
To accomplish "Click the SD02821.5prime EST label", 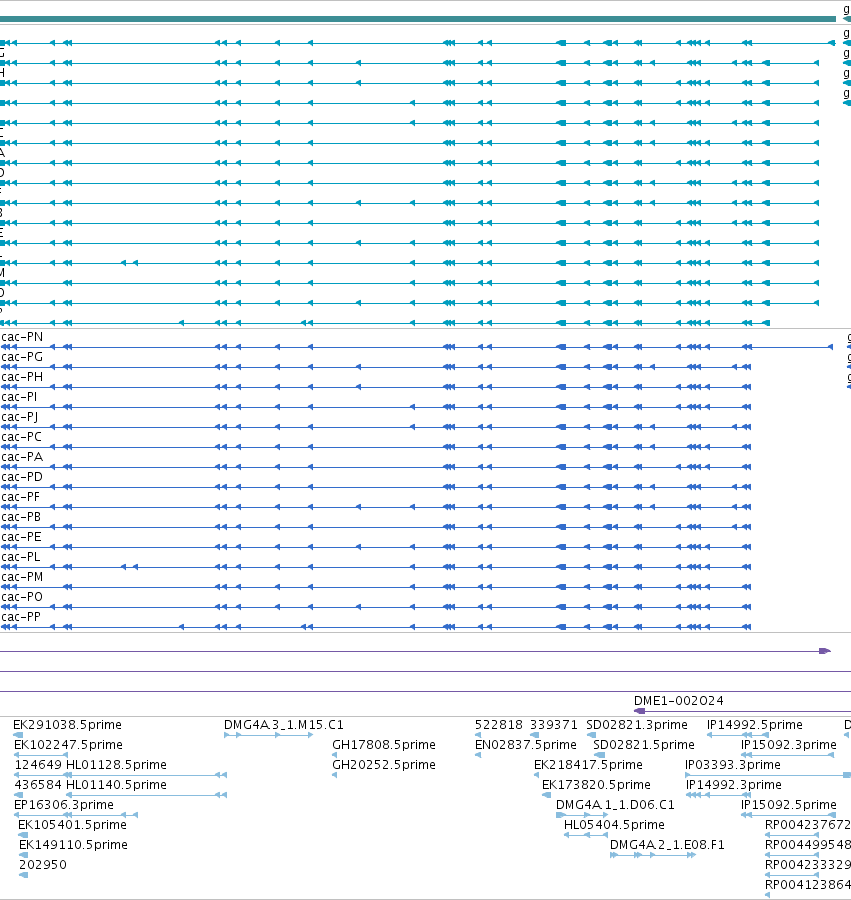I will coord(644,745).
